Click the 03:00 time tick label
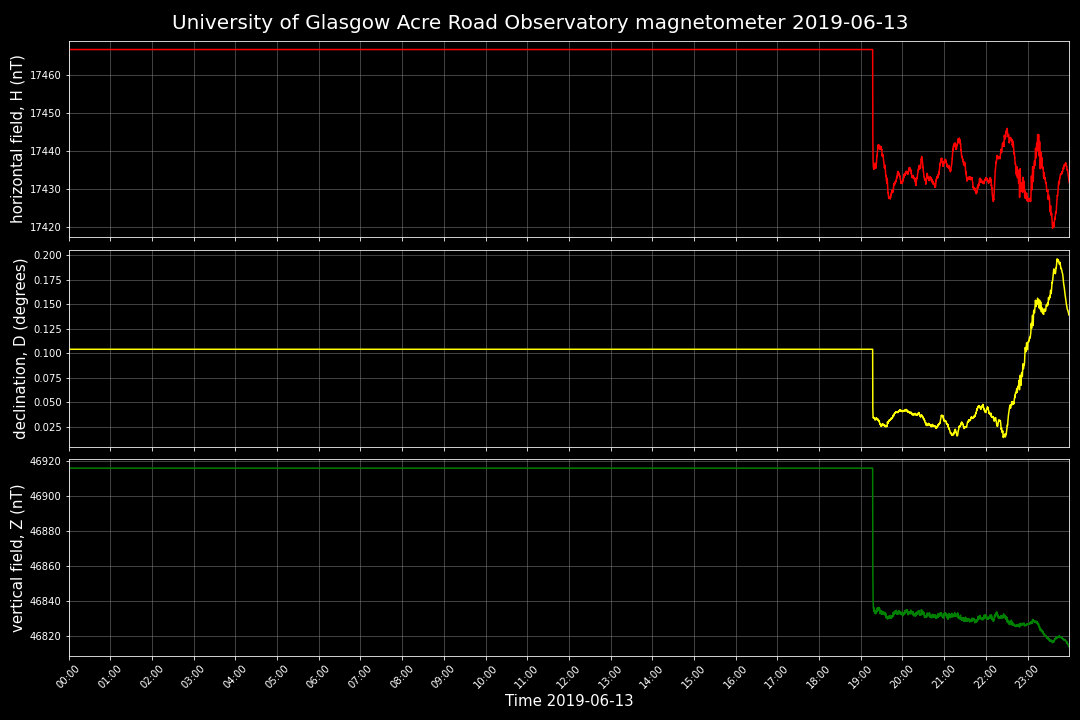 [x=191, y=677]
